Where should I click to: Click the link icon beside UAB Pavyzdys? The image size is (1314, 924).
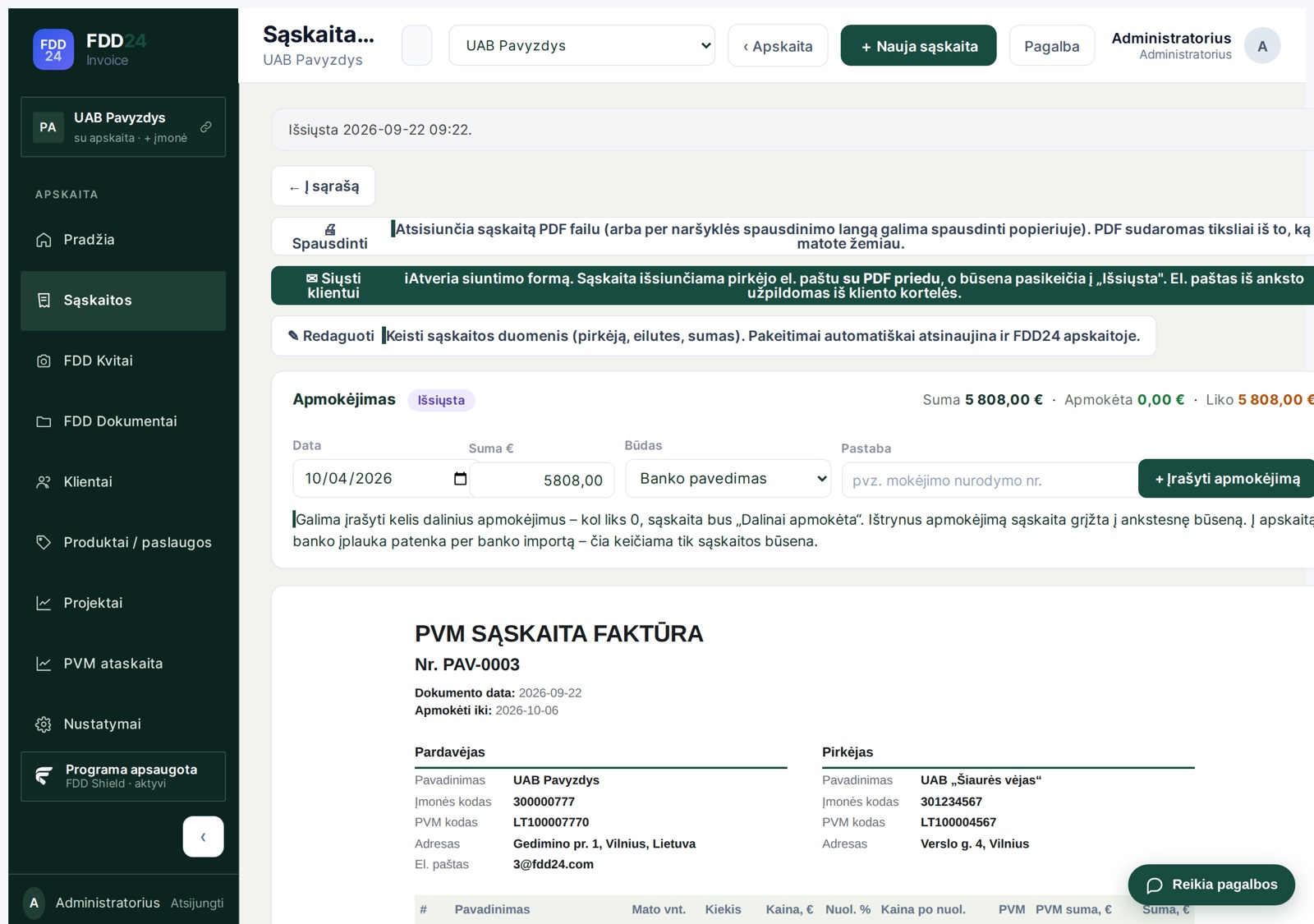[x=206, y=126]
